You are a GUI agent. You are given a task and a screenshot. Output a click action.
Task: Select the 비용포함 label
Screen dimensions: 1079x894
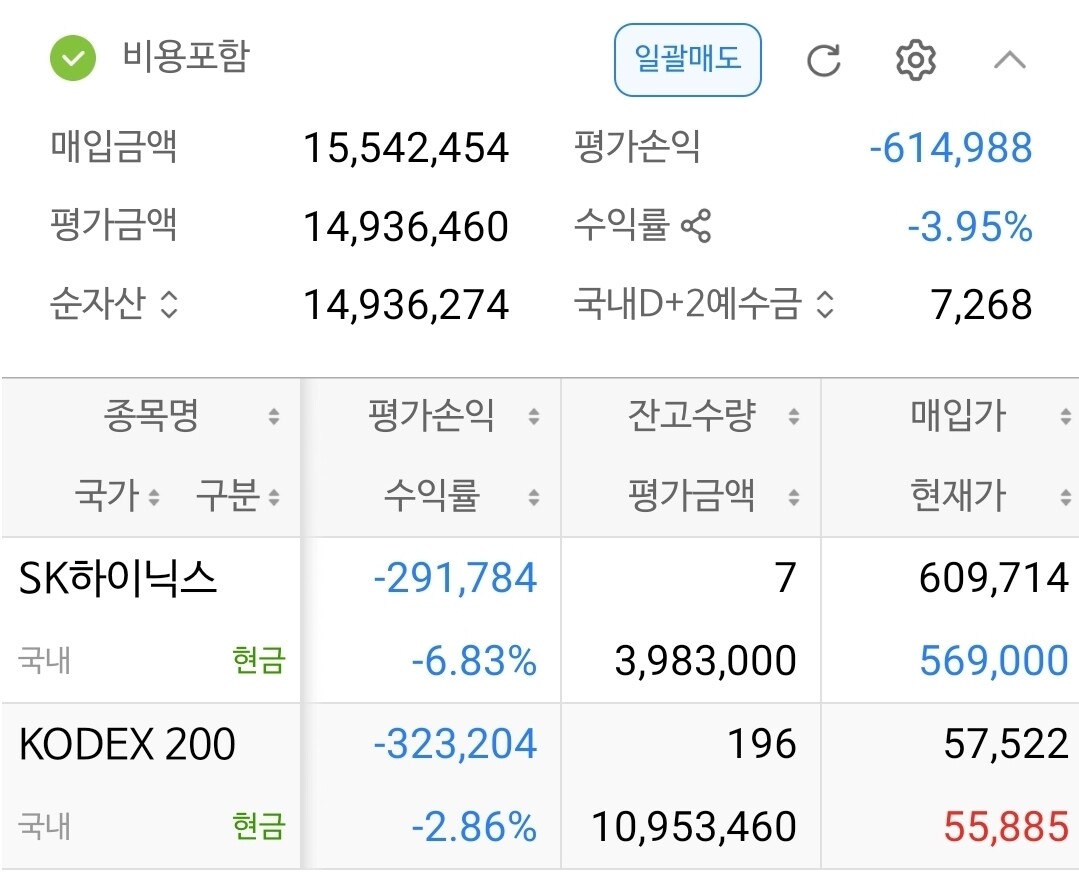[x=186, y=56]
